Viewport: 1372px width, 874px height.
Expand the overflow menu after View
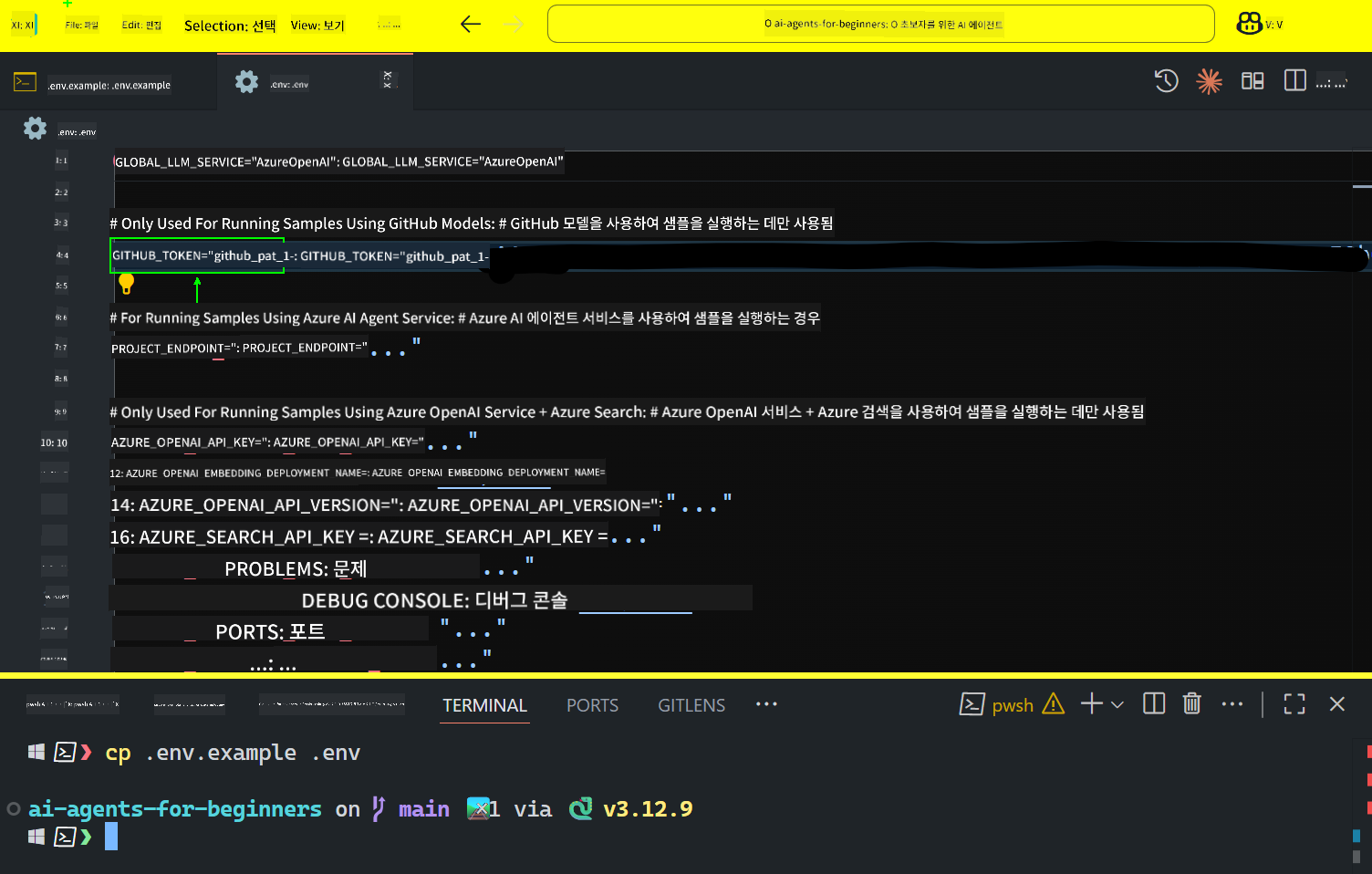point(389,26)
